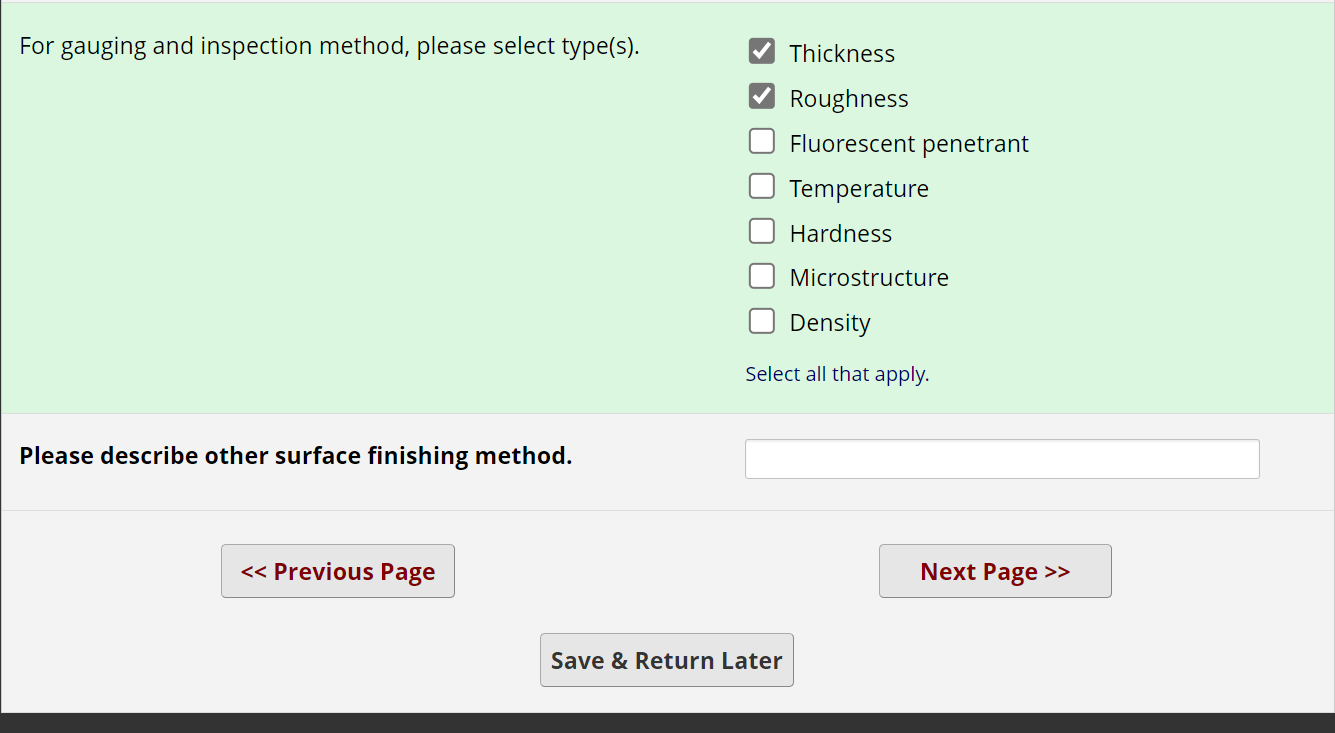Check the Fluorescent penetrant checkbox
Viewport: 1335px width, 733px height.
(762, 142)
